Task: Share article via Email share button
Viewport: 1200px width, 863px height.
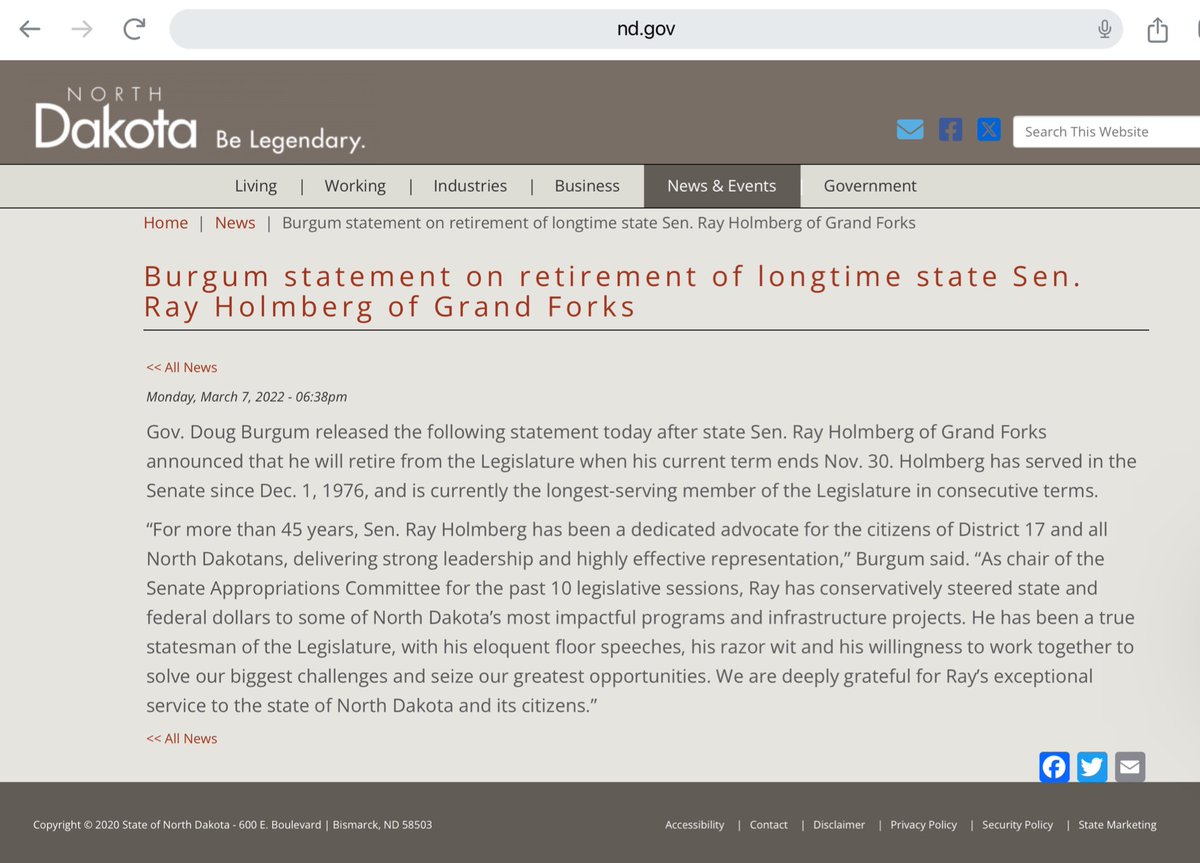Action: [1130, 767]
